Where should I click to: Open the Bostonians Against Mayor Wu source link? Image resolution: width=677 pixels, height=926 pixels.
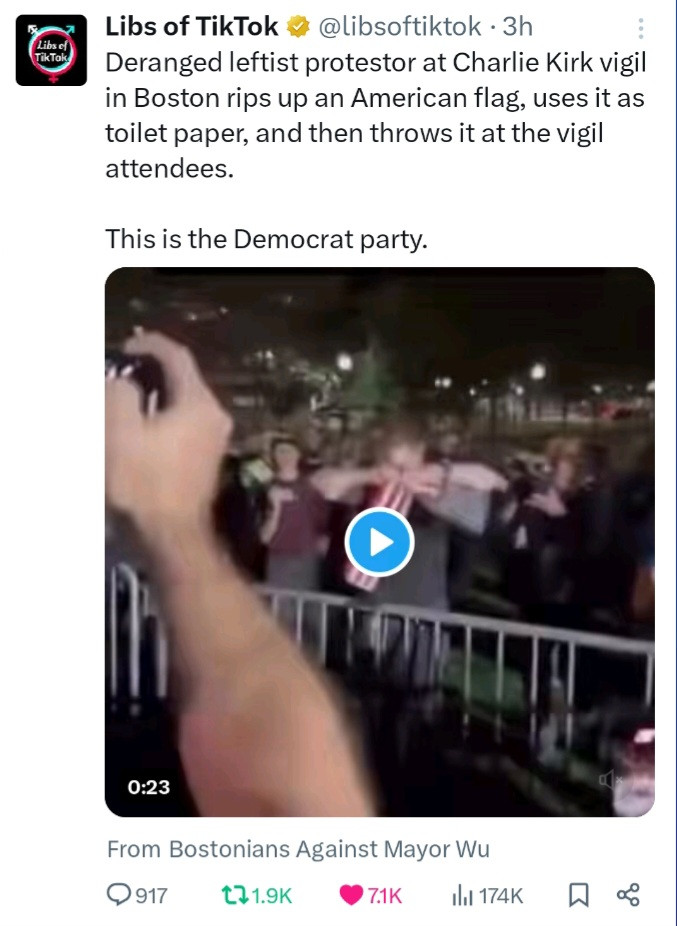[x=329, y=849]
